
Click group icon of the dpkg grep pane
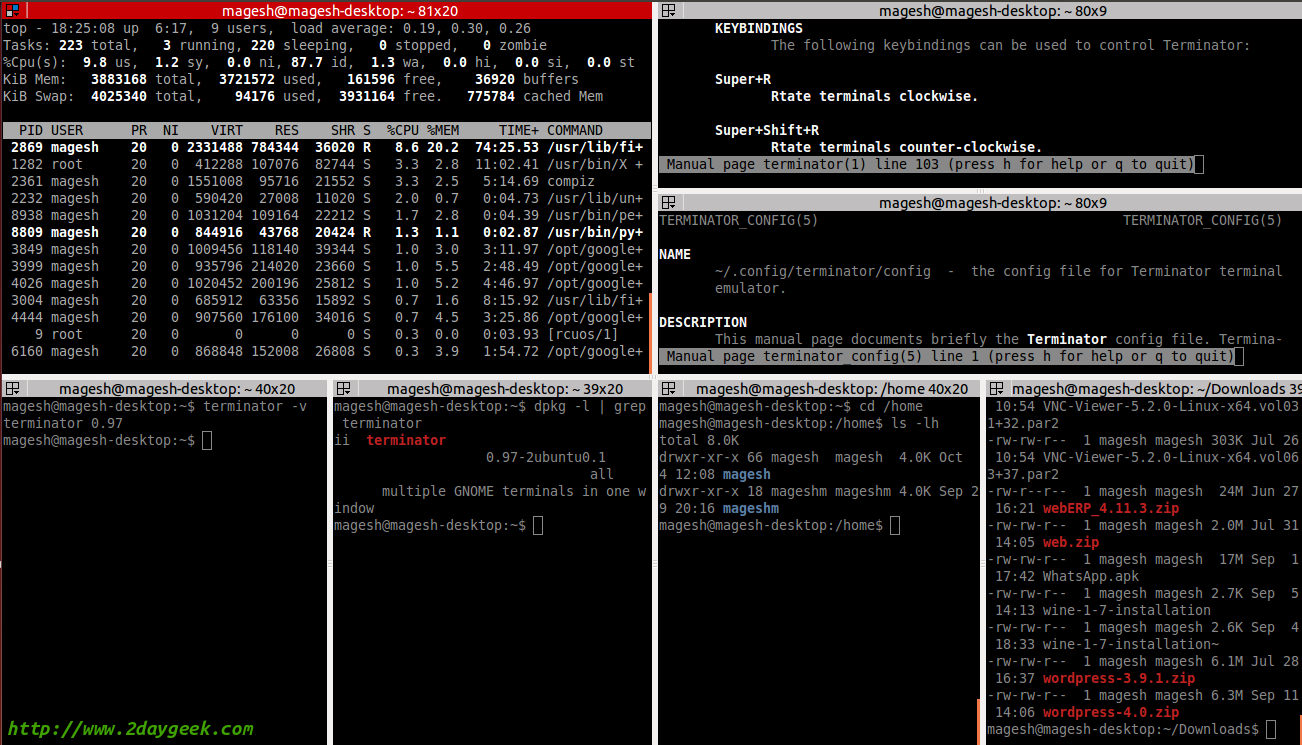coord(342,389)
